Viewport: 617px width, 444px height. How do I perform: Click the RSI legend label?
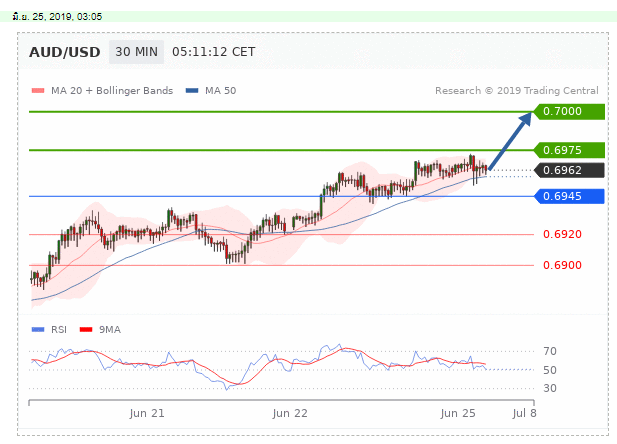59,329
